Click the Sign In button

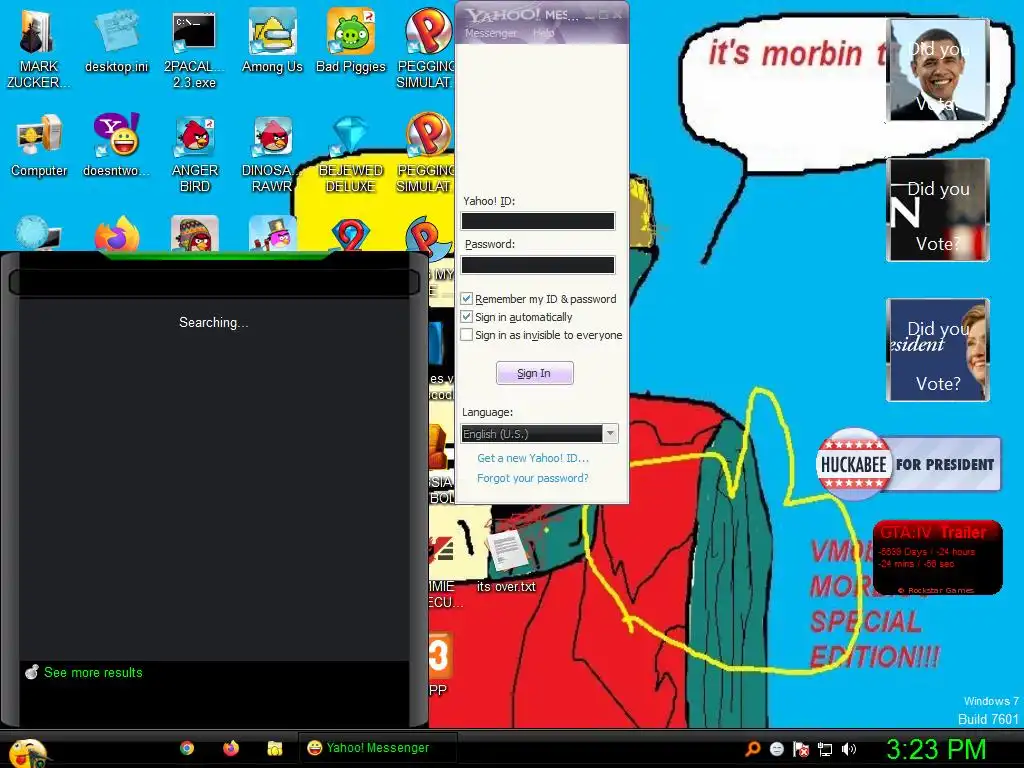click(x=534, y=373)
